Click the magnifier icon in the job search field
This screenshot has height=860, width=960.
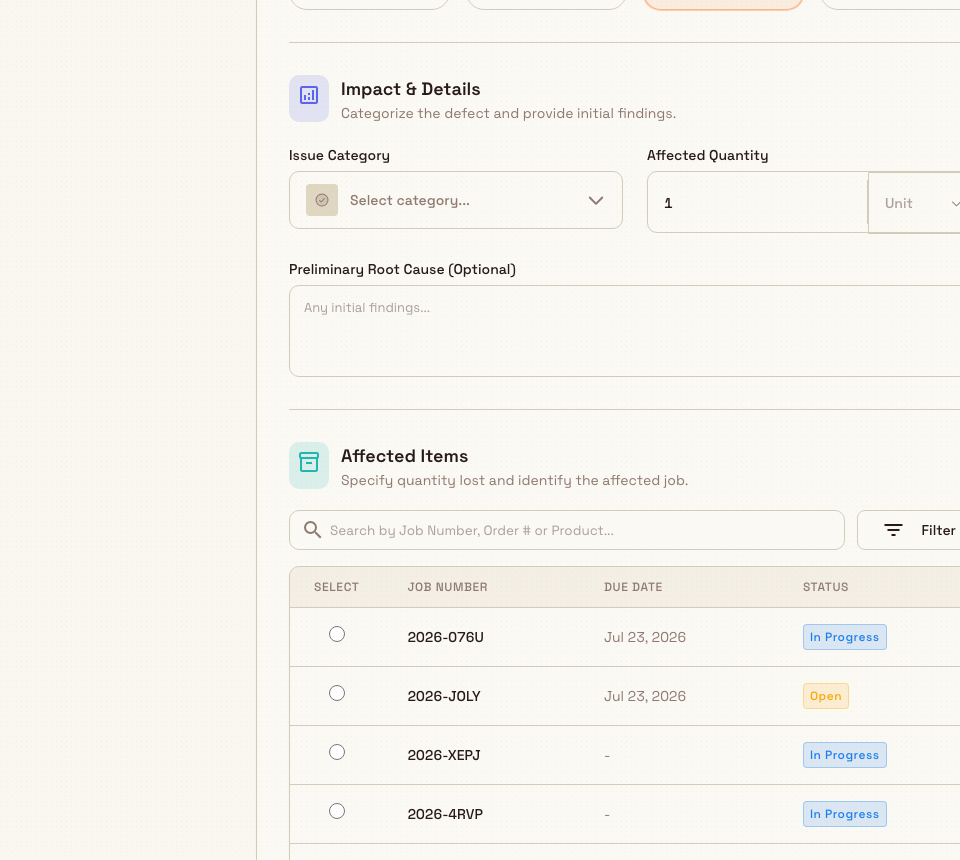tap(312, 530)
